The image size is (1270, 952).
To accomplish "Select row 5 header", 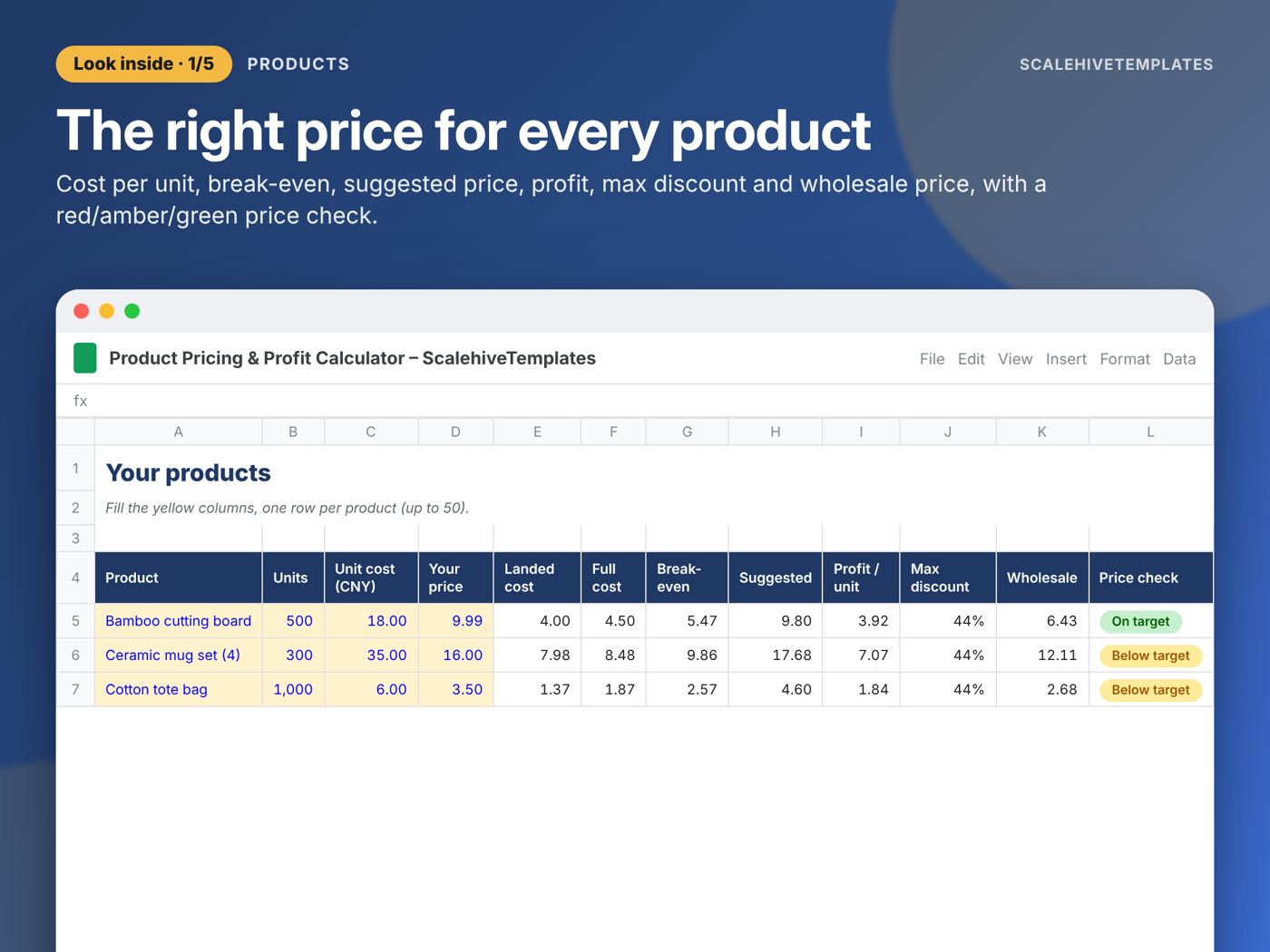I will pos(75,621).
